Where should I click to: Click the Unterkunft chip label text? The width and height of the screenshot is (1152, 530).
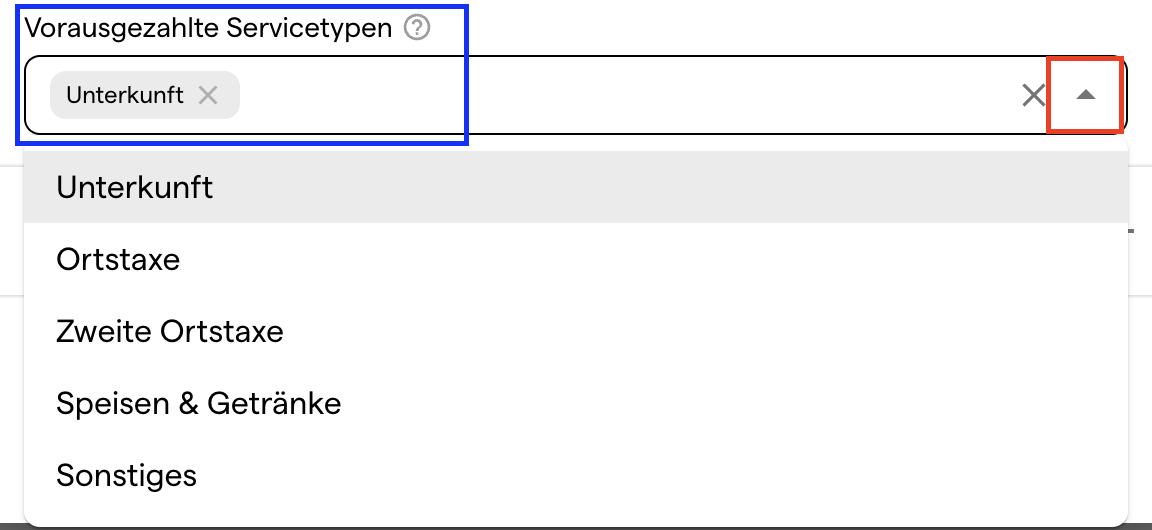coord(125,95)
